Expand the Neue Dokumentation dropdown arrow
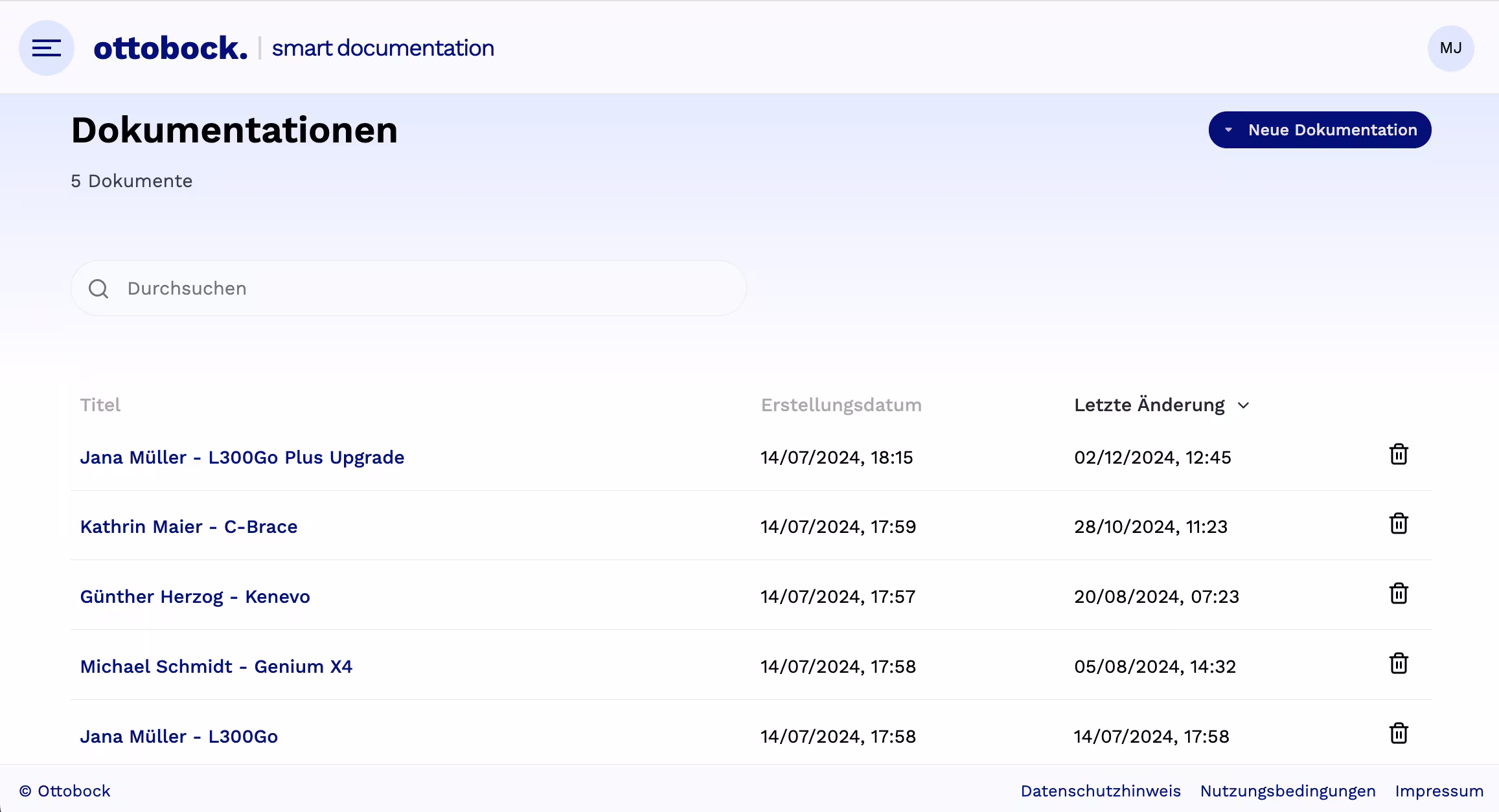 (1228, 130)
